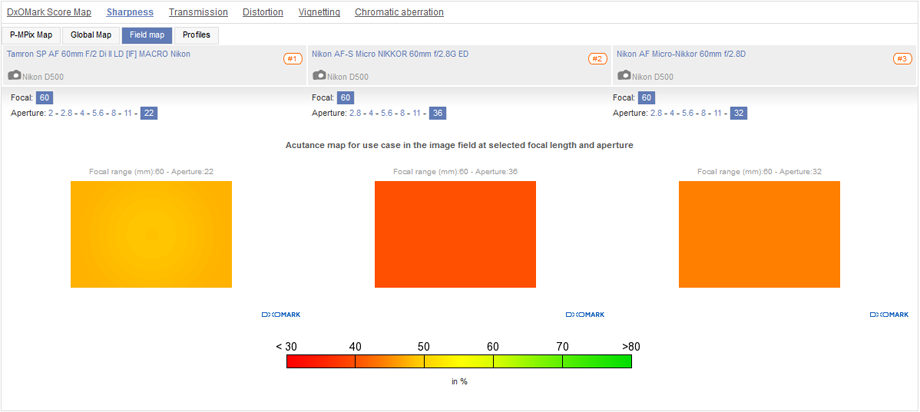Open the DxOMark Score Map tab
This screenshot has height=412, width=920.
49,12
